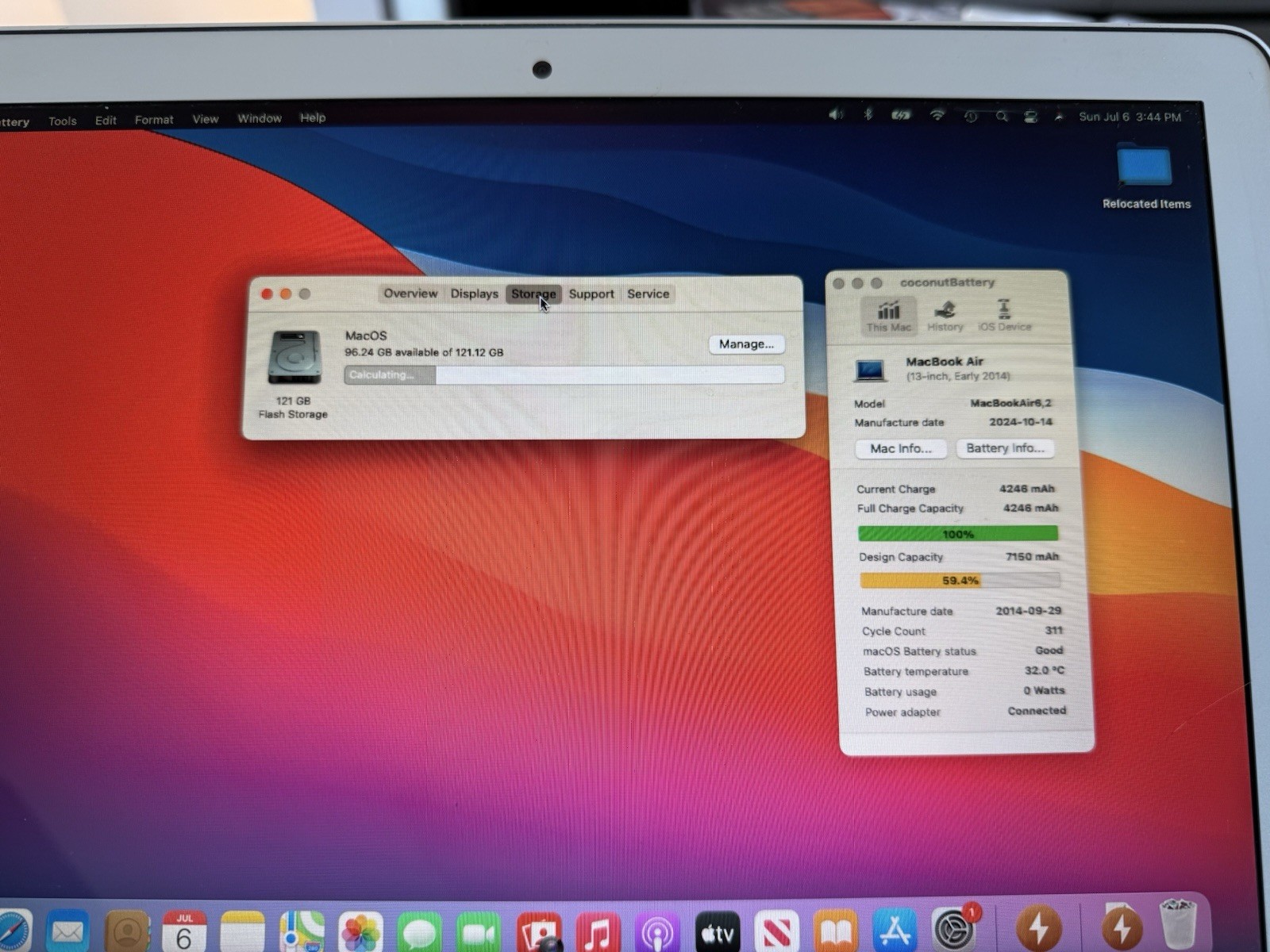
Task: Open Spotlight search in the menu bar
Action: tap(1002, 117)
